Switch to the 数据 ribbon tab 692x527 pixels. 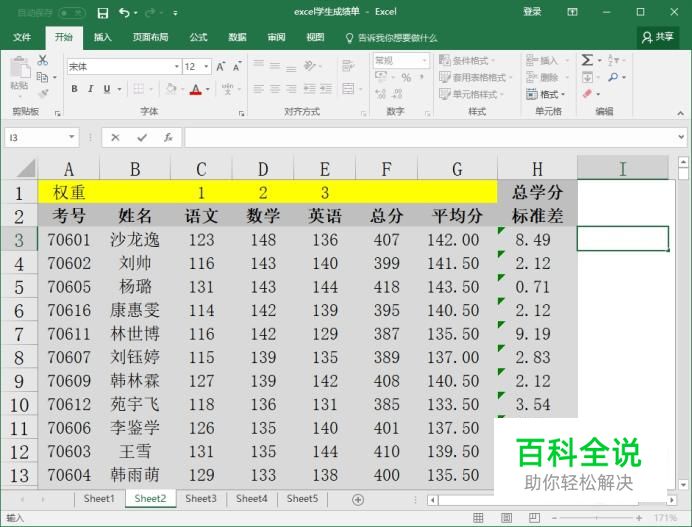click(x=237, y=38)
